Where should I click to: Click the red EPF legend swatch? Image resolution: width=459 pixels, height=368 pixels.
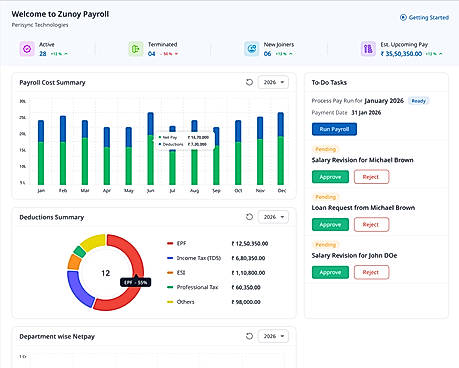click(x=170, y=243)
